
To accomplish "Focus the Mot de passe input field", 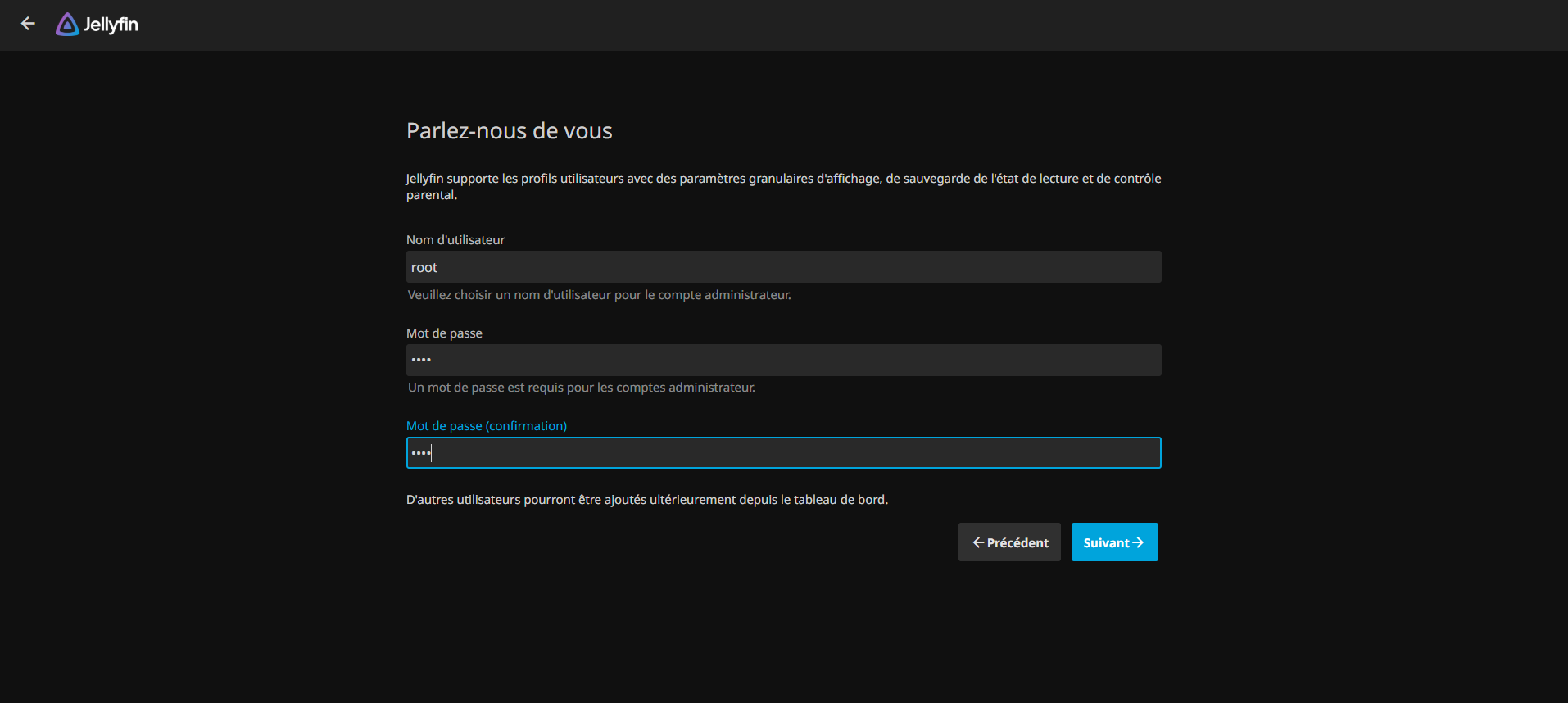I will click(783, 360).
